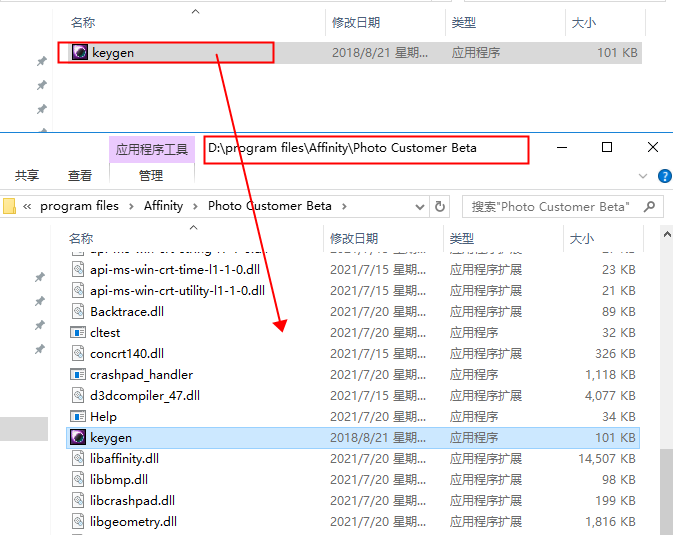This screenshot has height=535, width=673.
Task: Click the vertical scrollbar thumb in file list
Action: (x=667, y=491)
